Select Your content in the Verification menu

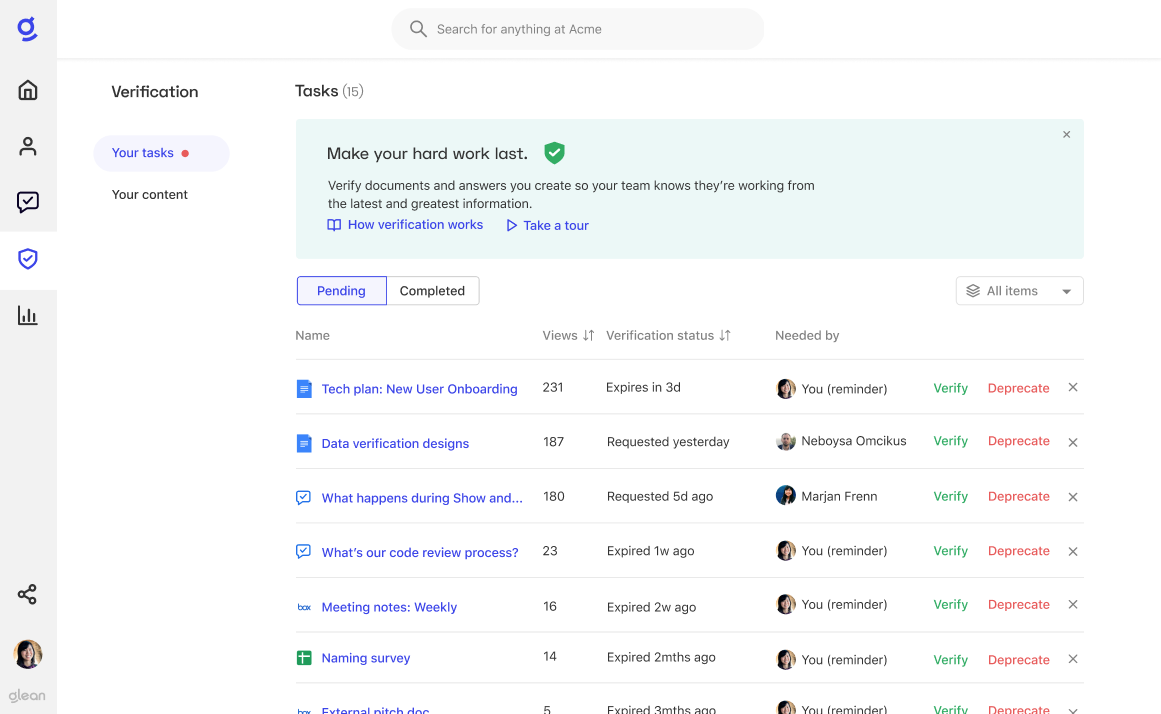[x=149, y=194]
